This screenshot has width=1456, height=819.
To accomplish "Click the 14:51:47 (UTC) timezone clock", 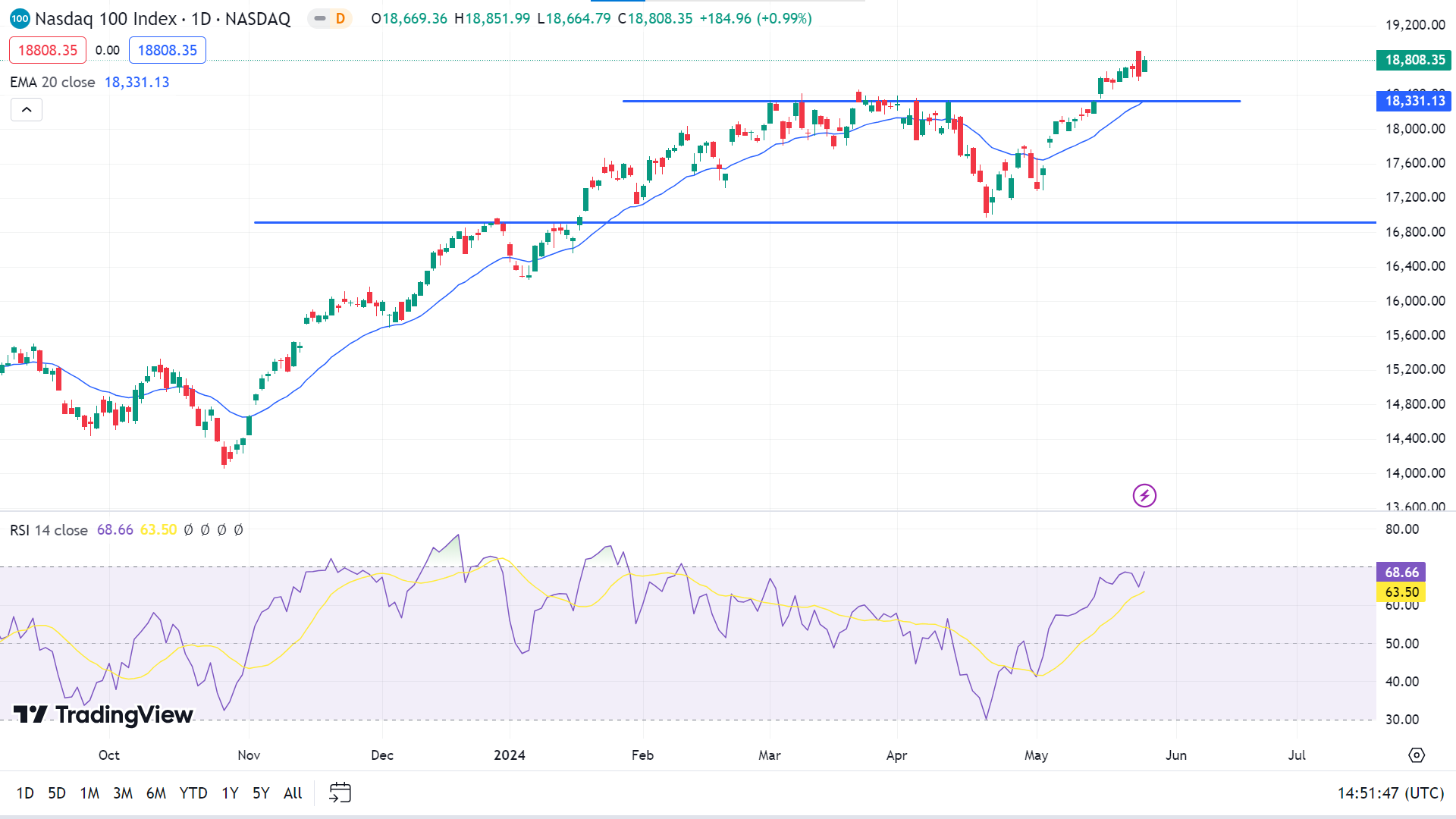I will coord(1390,792).
